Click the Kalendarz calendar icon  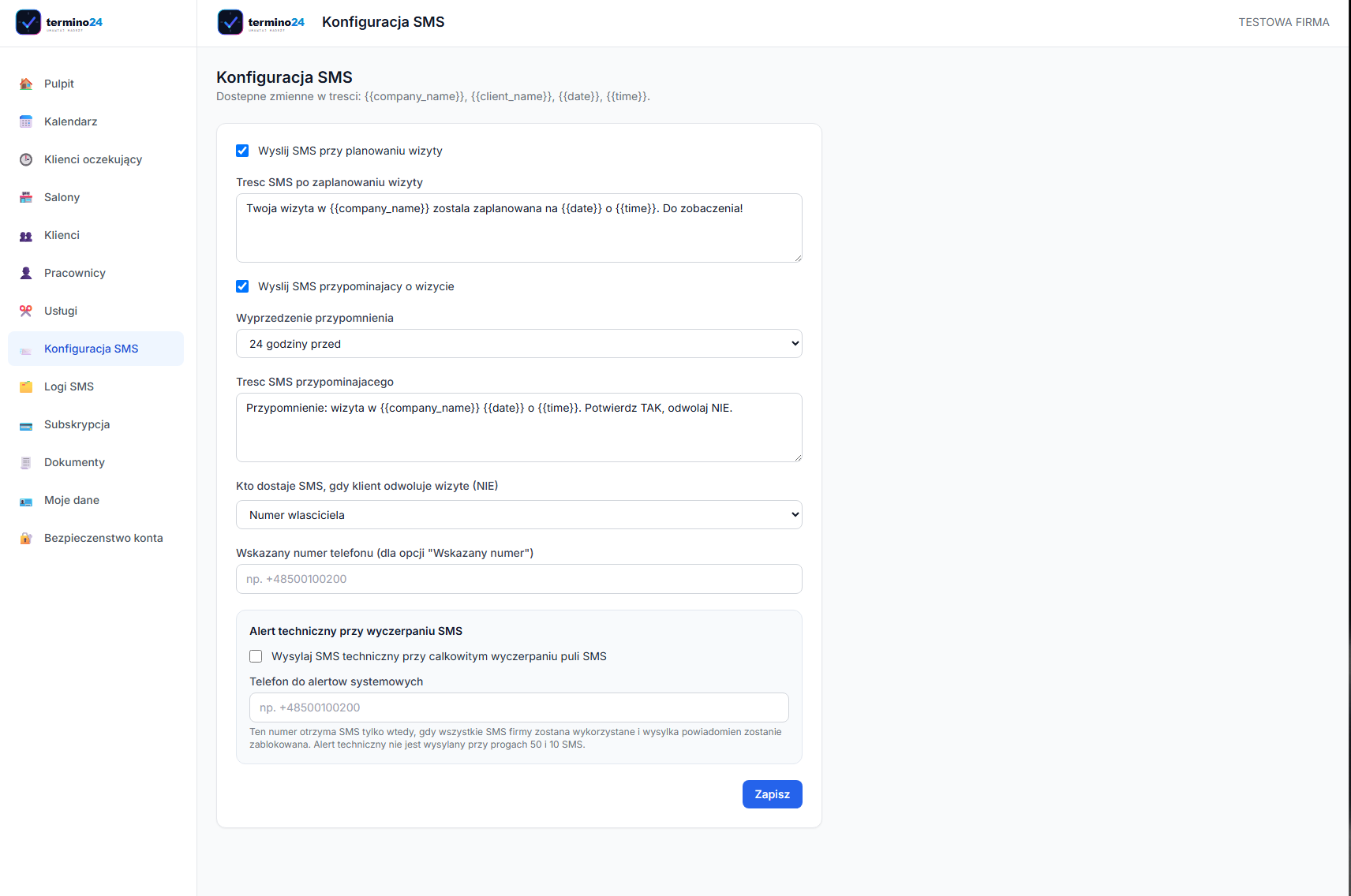(x=26, y=121)
